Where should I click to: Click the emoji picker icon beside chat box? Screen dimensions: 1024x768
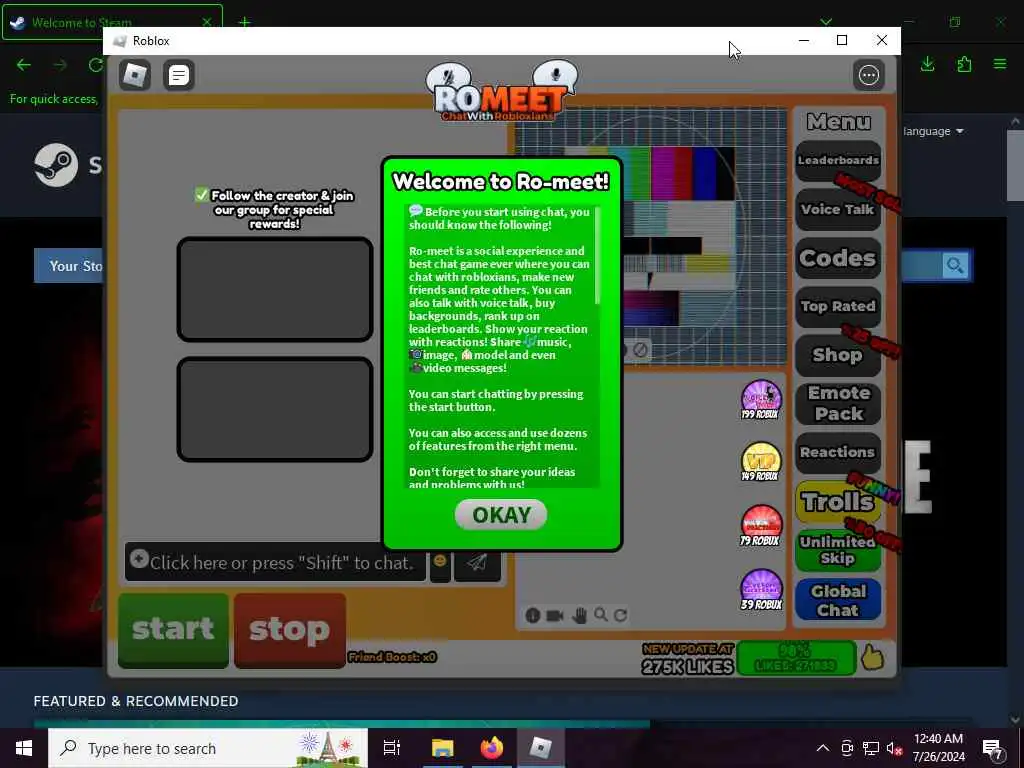tap(440, 562)
